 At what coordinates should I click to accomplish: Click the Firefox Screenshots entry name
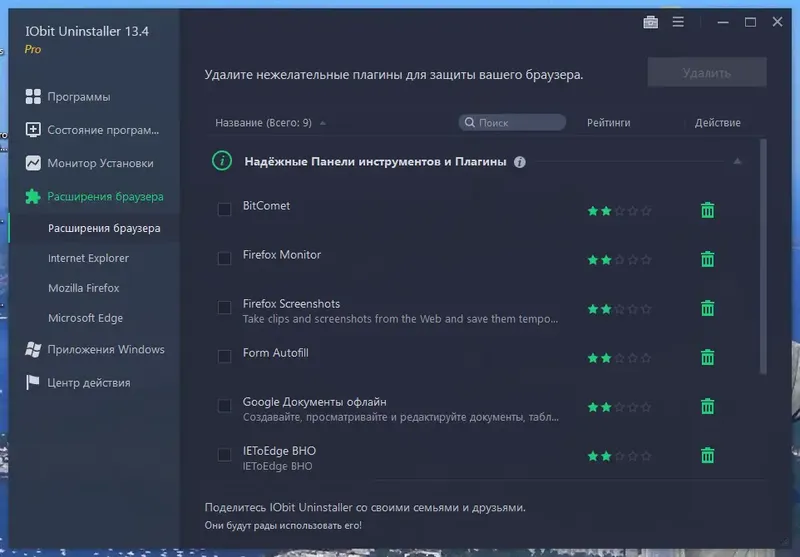pos(291,303)
